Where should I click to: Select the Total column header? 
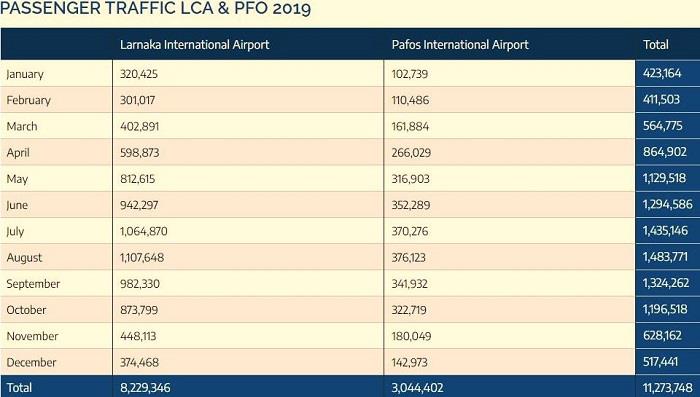[656, 45]
